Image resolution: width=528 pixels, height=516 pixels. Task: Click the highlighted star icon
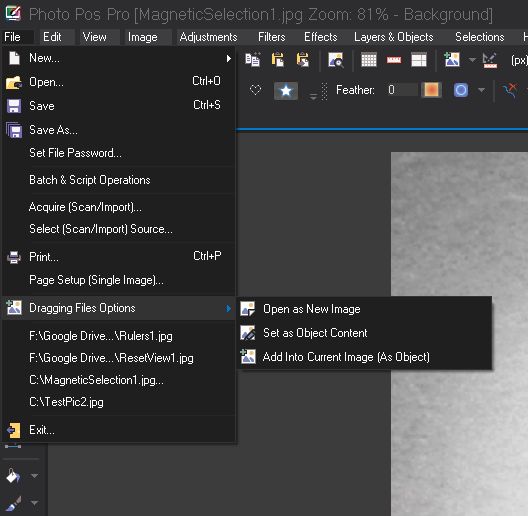pos(286,91)
